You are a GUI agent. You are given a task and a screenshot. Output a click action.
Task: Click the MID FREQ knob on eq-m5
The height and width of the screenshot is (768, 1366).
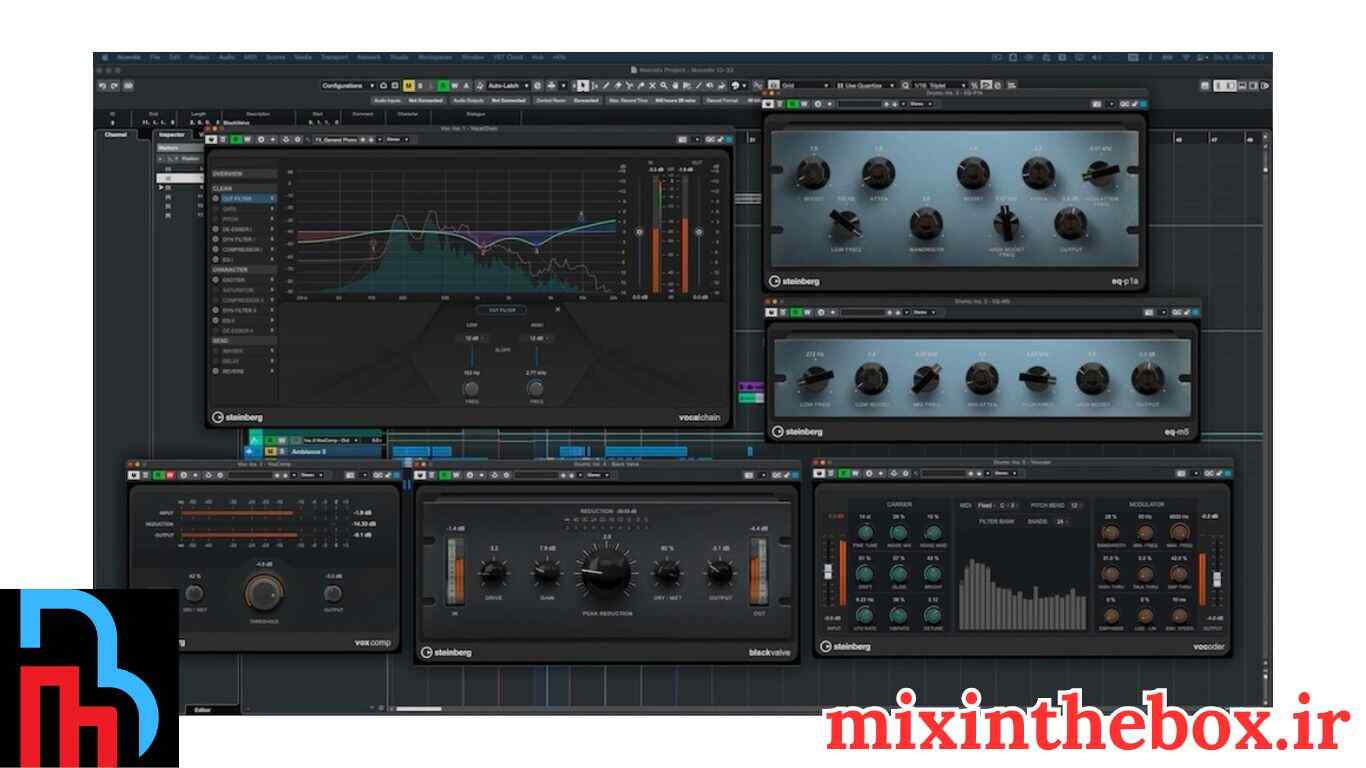click(926, 378)
